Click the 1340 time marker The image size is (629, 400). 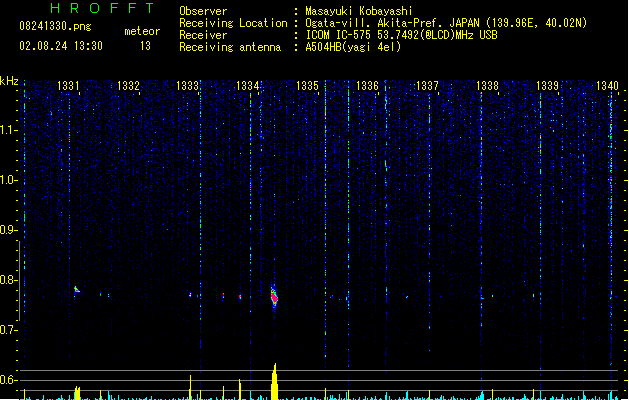tap(607, 85)
